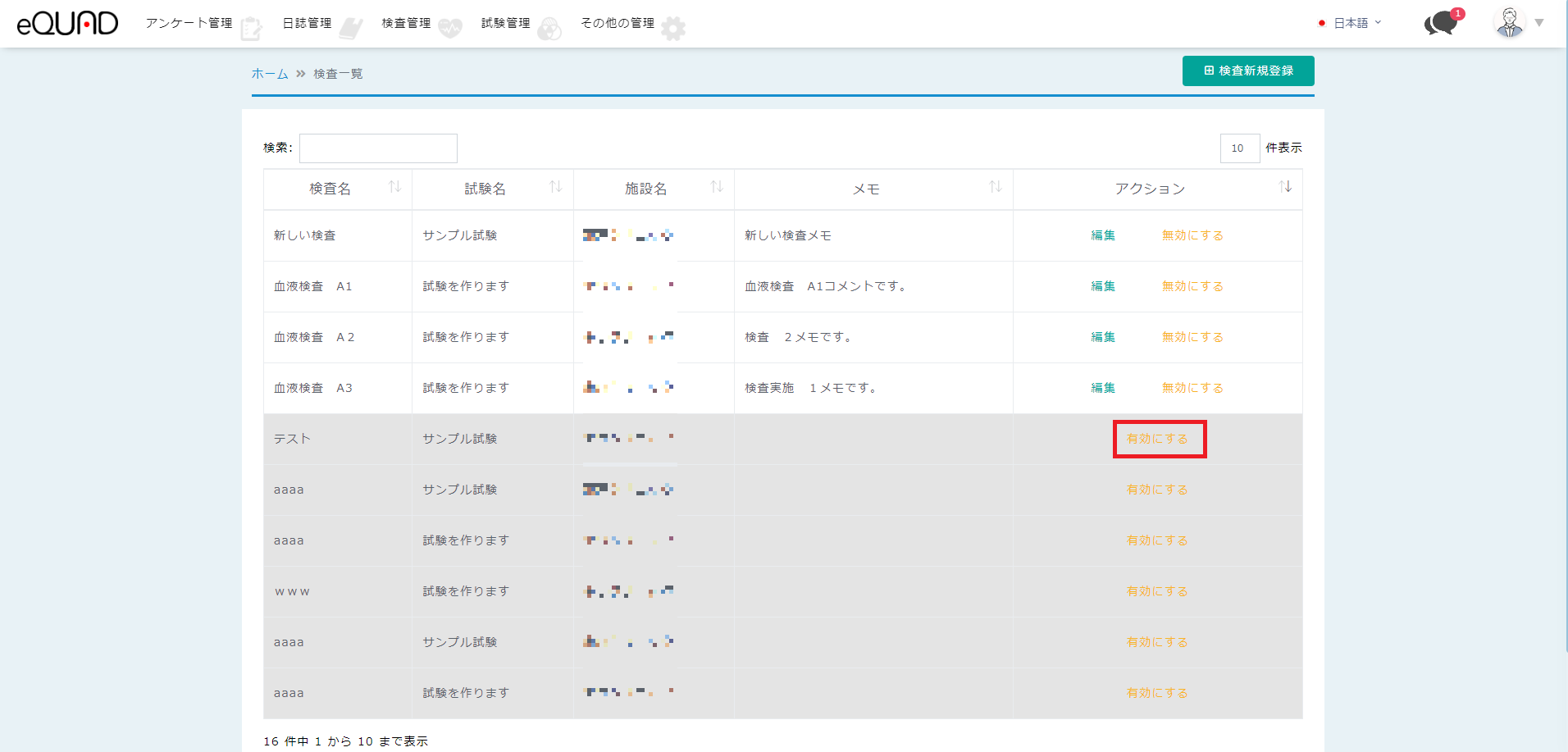
Task: Sort by 試験名 column arrows
Action: pyautogui.click(x=555, y=188)
